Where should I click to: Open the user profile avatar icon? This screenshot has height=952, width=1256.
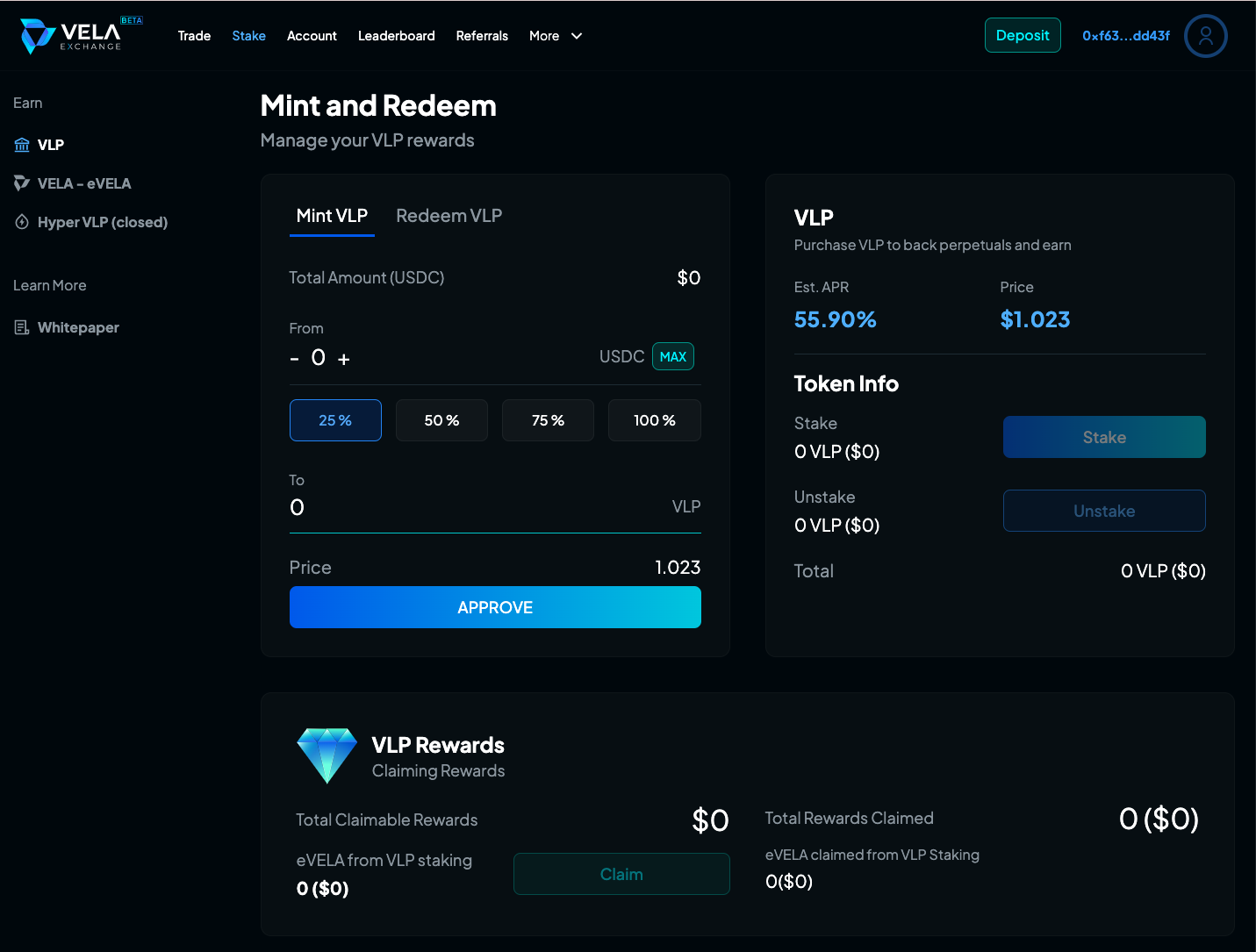pyautogui.click(x=1205, y=36)
